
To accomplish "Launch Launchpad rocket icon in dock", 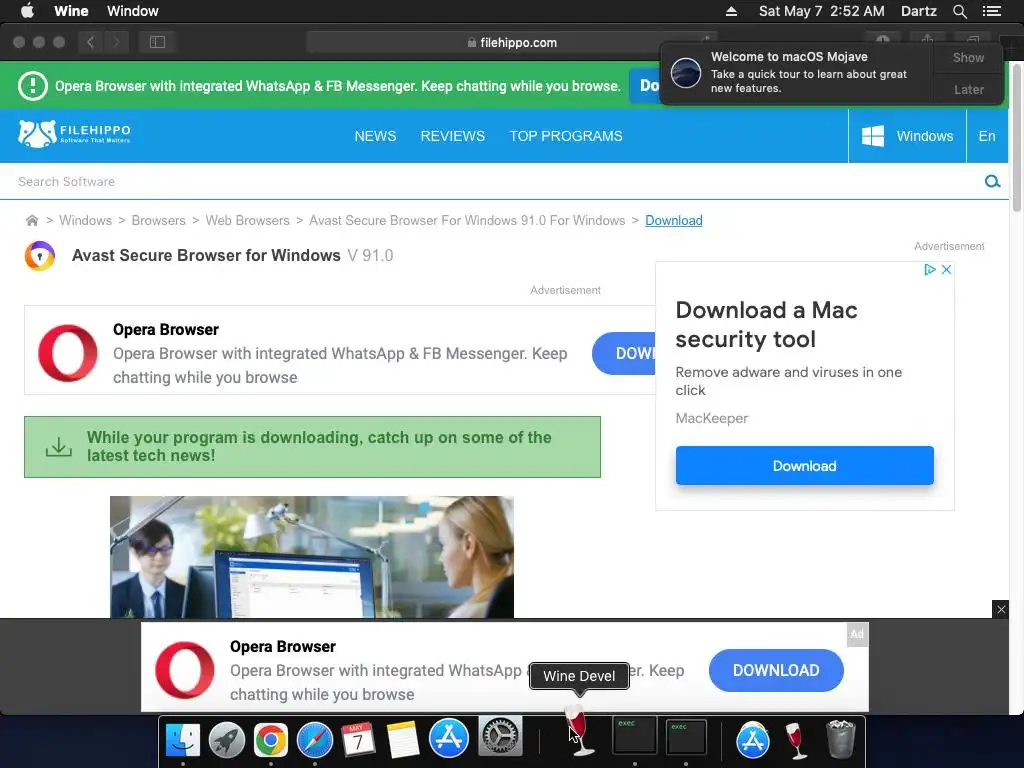I will [227, 740].
